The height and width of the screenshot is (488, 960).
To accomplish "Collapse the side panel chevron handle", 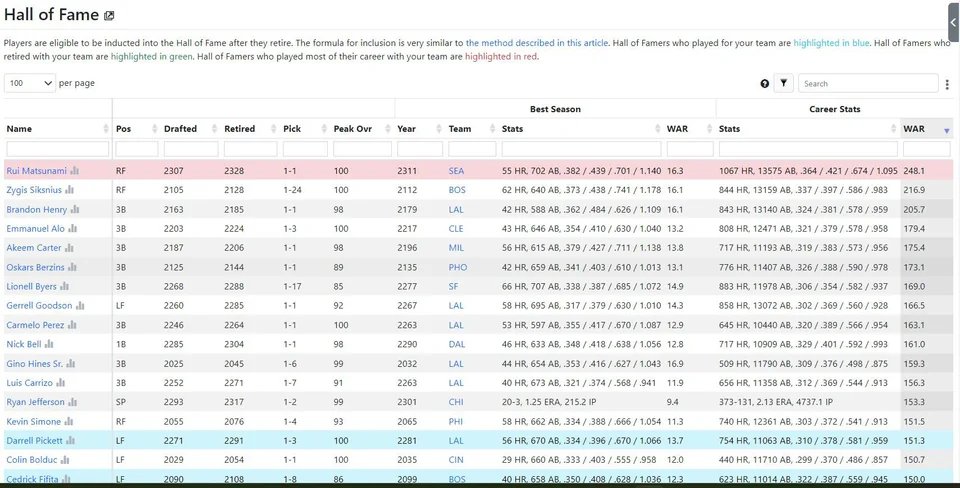I will [953, 22].
